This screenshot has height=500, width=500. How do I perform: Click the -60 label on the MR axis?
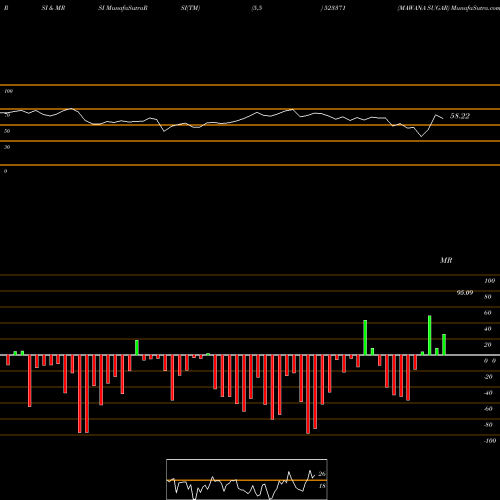[x=488, y=409]
